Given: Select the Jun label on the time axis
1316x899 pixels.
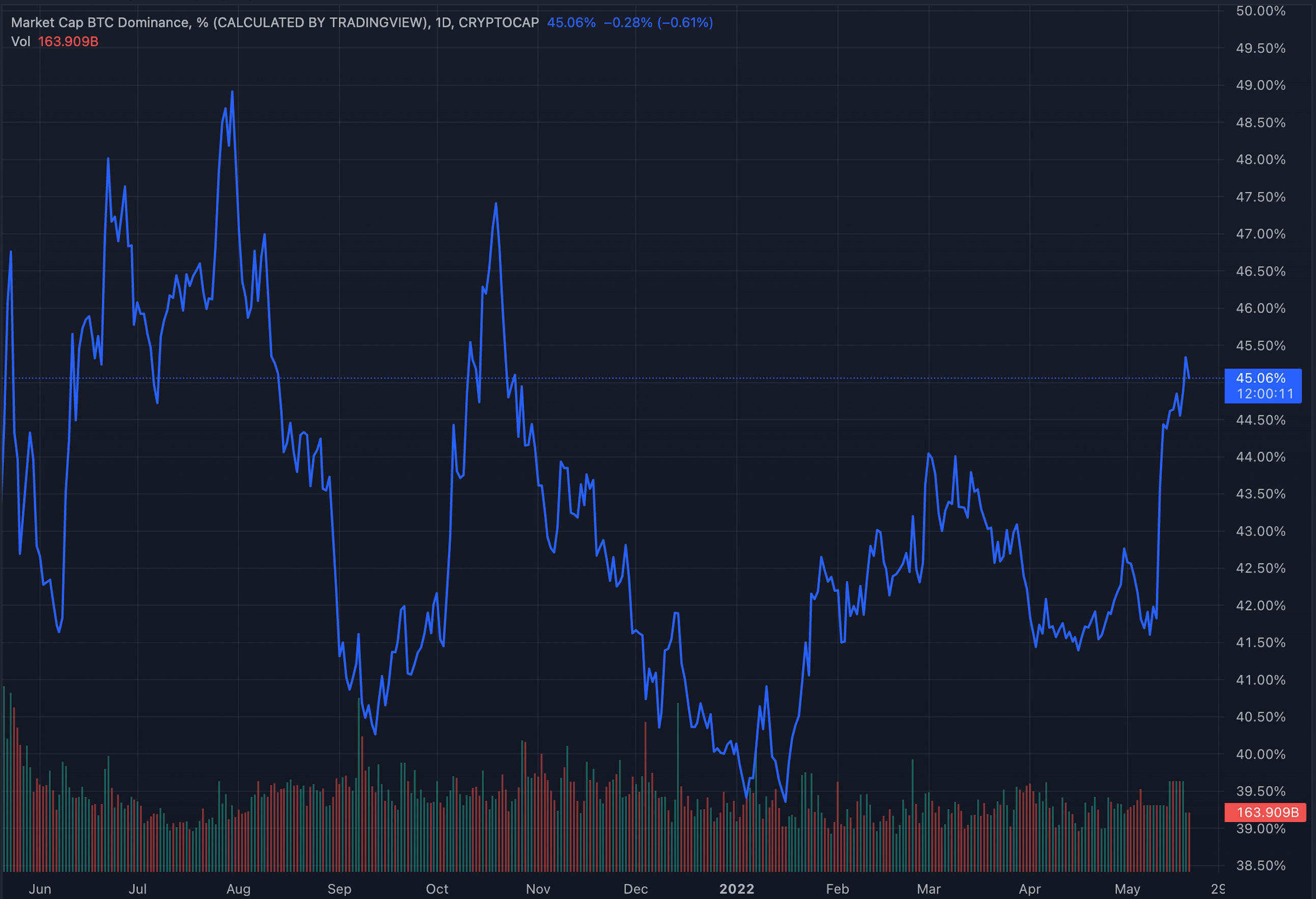Looking at the screenshot, I should (x=41, y=889).
